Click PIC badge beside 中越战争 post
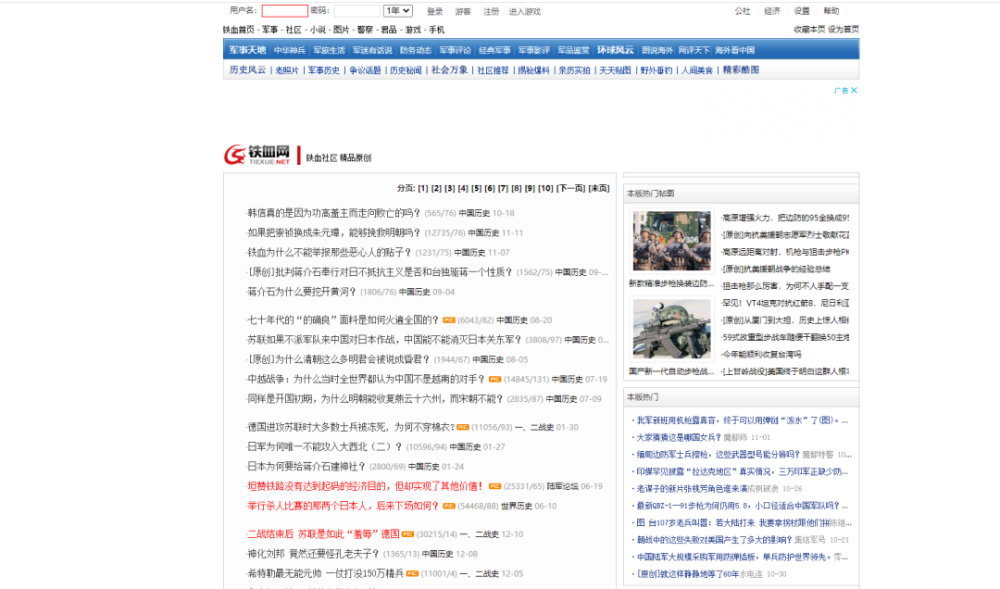Viewport: 1000px width, 589px height. point(494,379)
